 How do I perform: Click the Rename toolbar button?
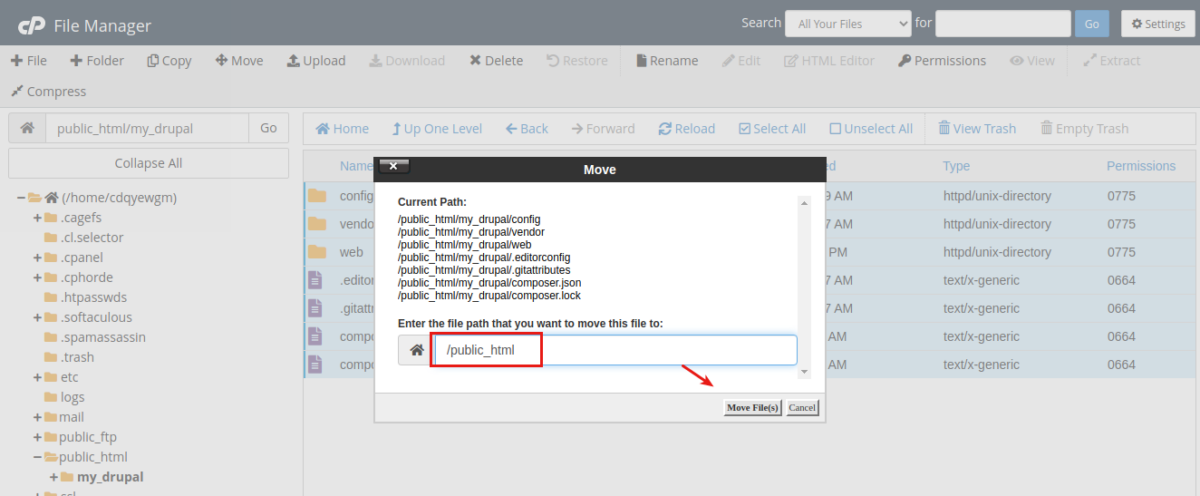tap(666, 60)
